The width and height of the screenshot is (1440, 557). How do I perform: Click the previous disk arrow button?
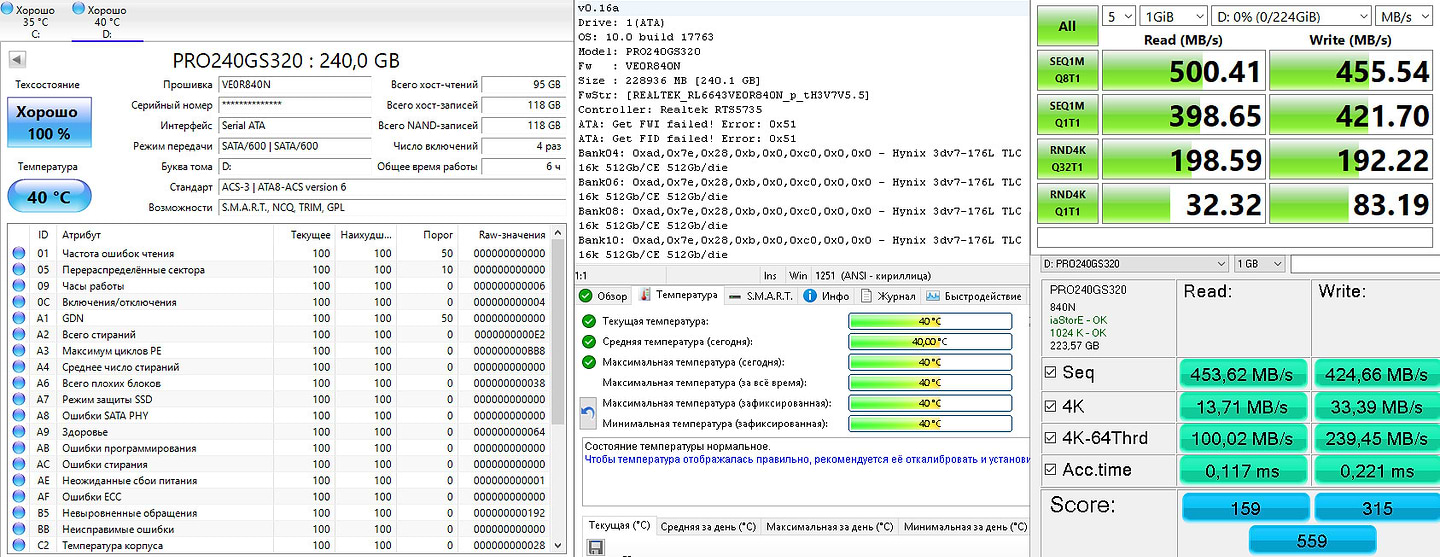click(x=15, y=60)
